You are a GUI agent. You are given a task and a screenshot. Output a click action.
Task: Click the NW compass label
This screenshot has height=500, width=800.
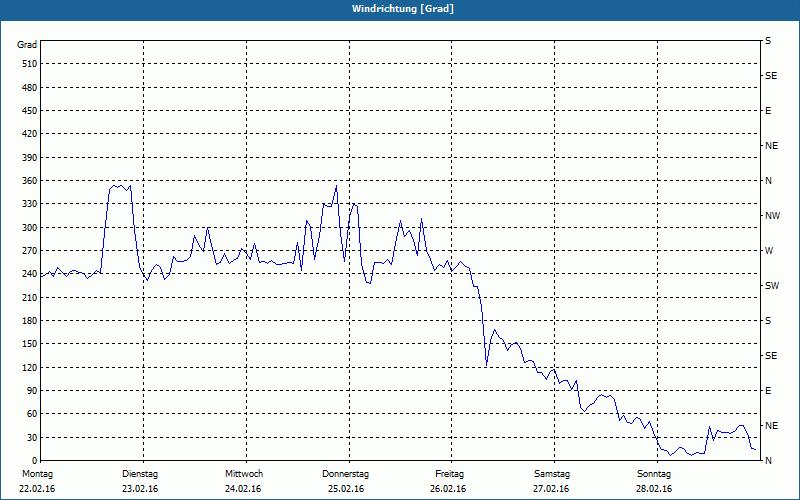coord(772,216)
